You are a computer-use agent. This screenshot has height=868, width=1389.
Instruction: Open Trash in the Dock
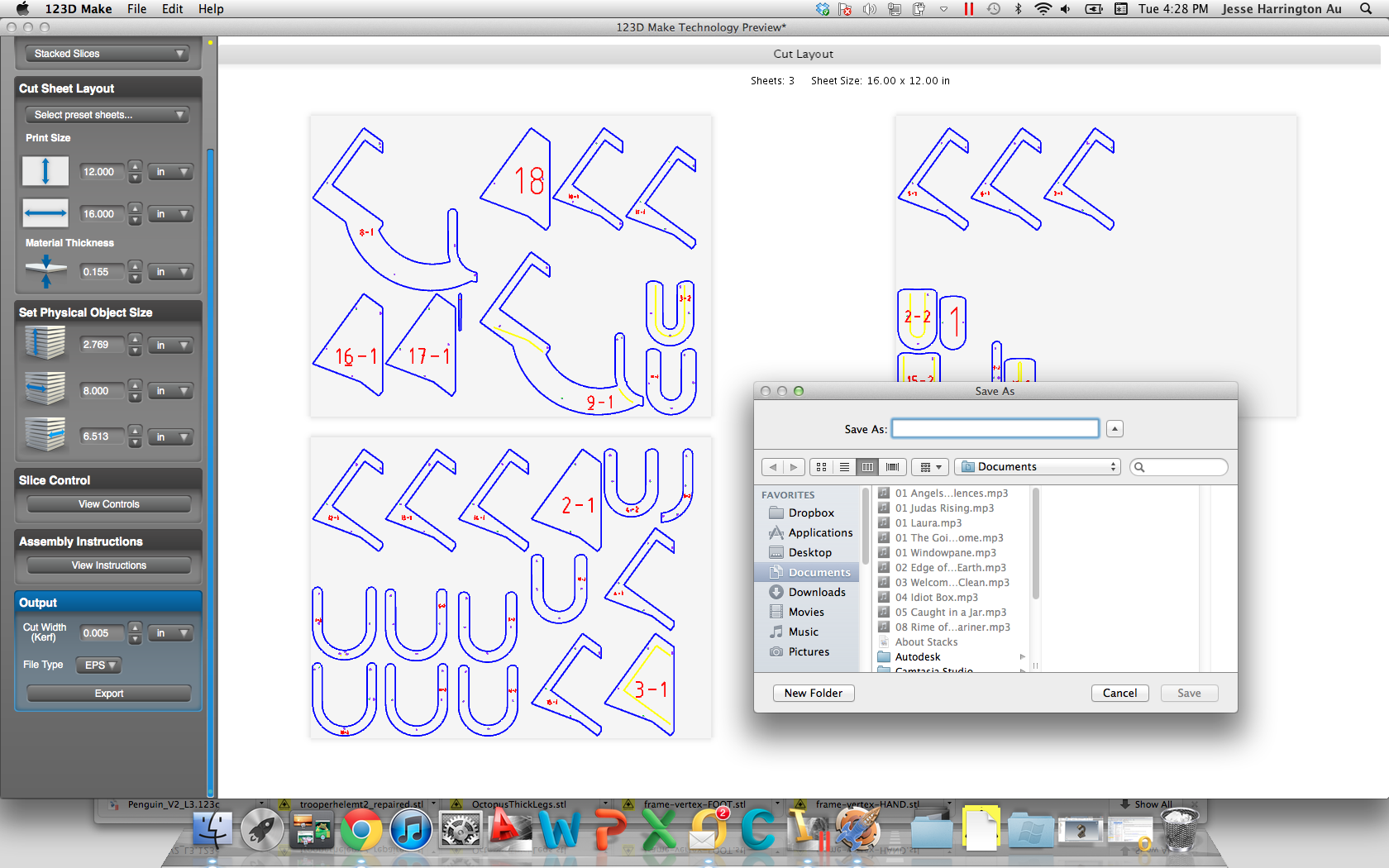[1180, 829]
